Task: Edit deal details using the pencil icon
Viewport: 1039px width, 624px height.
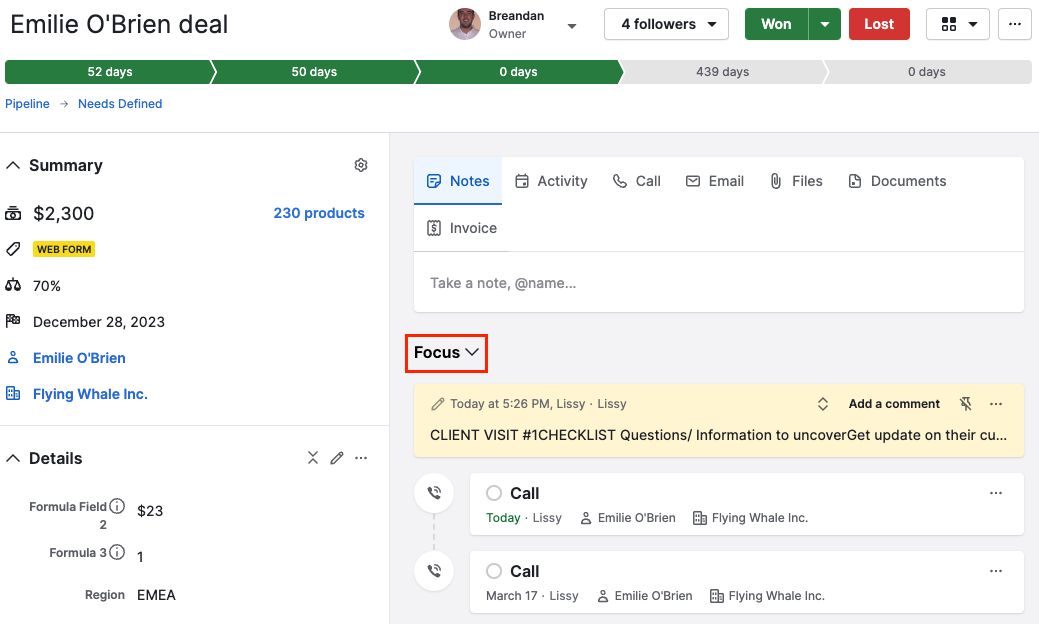Action: click(x=337, y=457)
